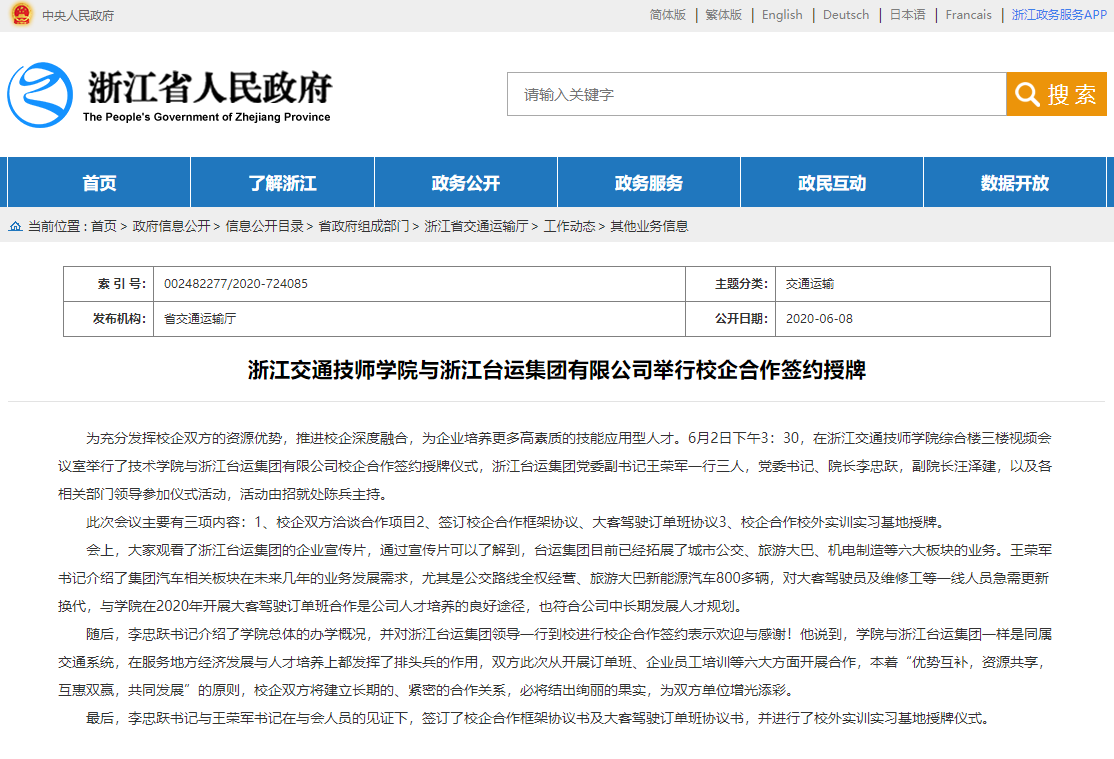This screenshot has height=759, width=1114.
Task: Open the 政务公开 navigation tab
Action: pos(465,183)
